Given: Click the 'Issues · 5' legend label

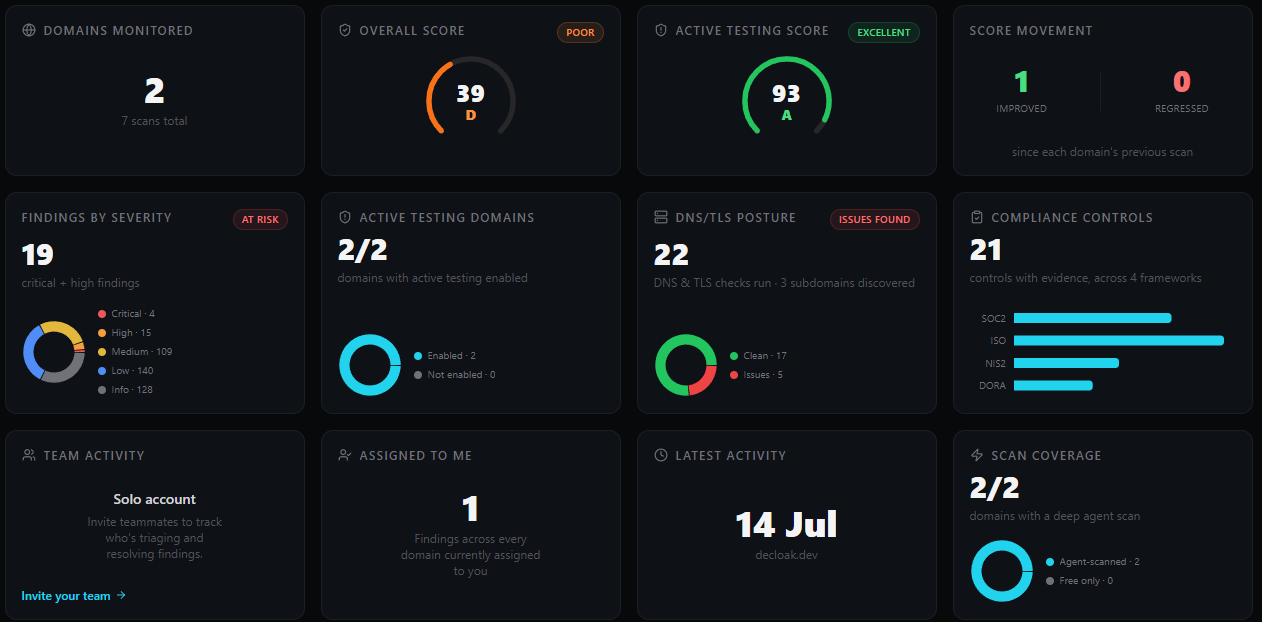Looking at the screenshot, I should tap(763, 375).
